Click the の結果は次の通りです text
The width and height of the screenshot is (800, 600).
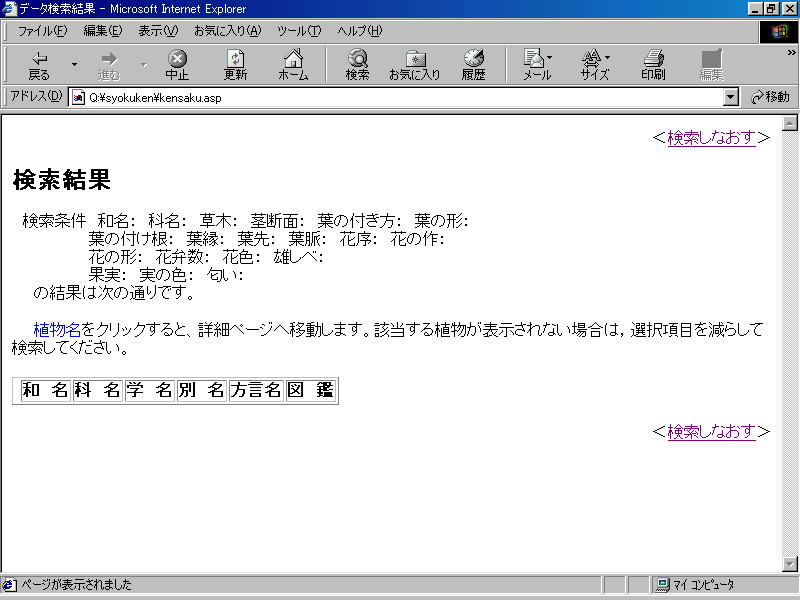113,293
